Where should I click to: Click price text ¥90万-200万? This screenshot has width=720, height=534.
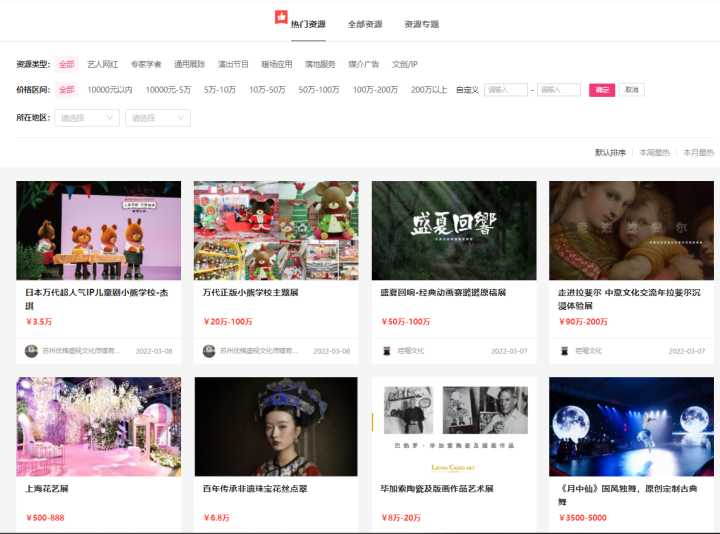click(584, 321)
